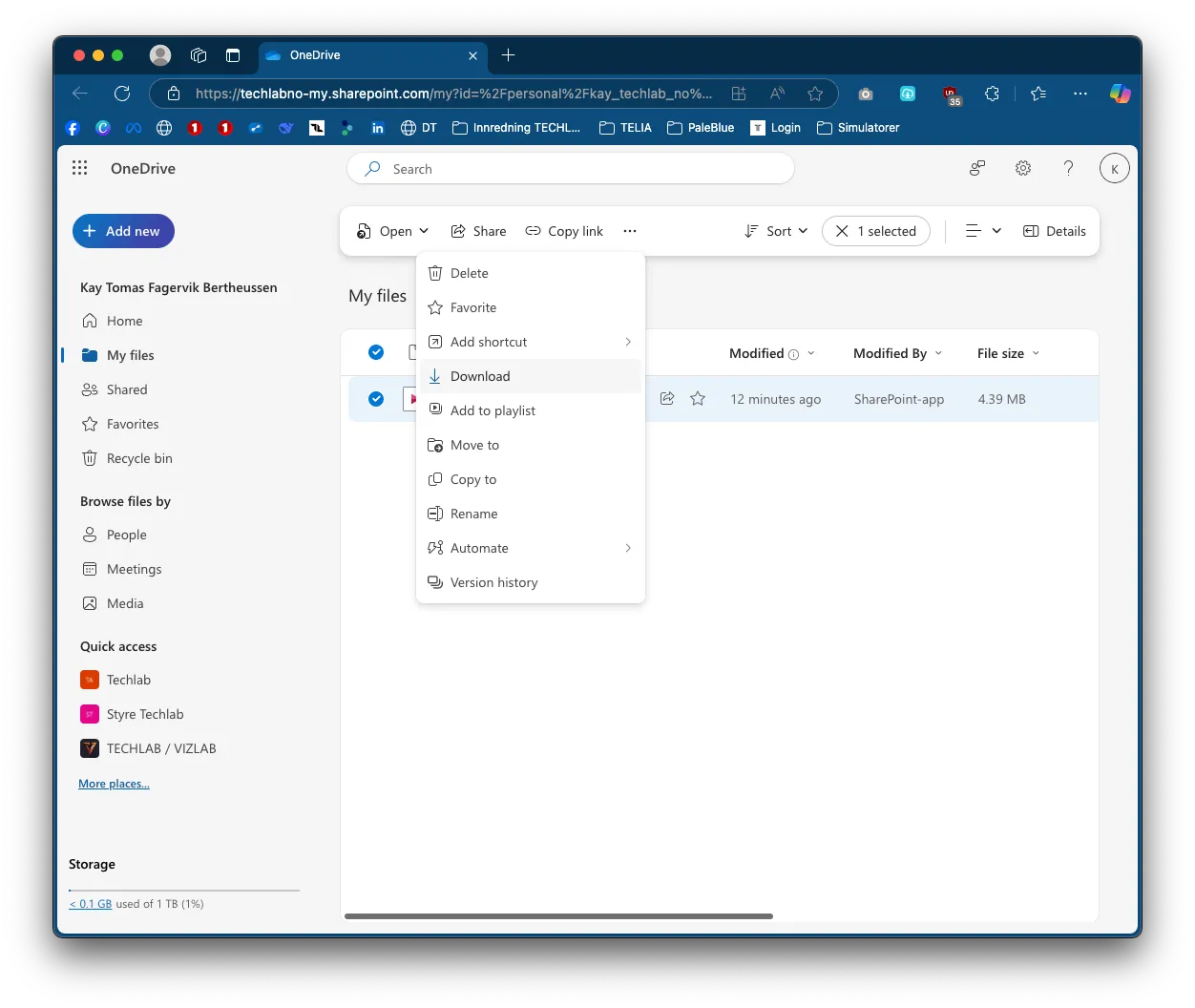Open the view layout switcher dropdown
This screenshot has height=1008, width=1195.
click(x=983, y=231)
